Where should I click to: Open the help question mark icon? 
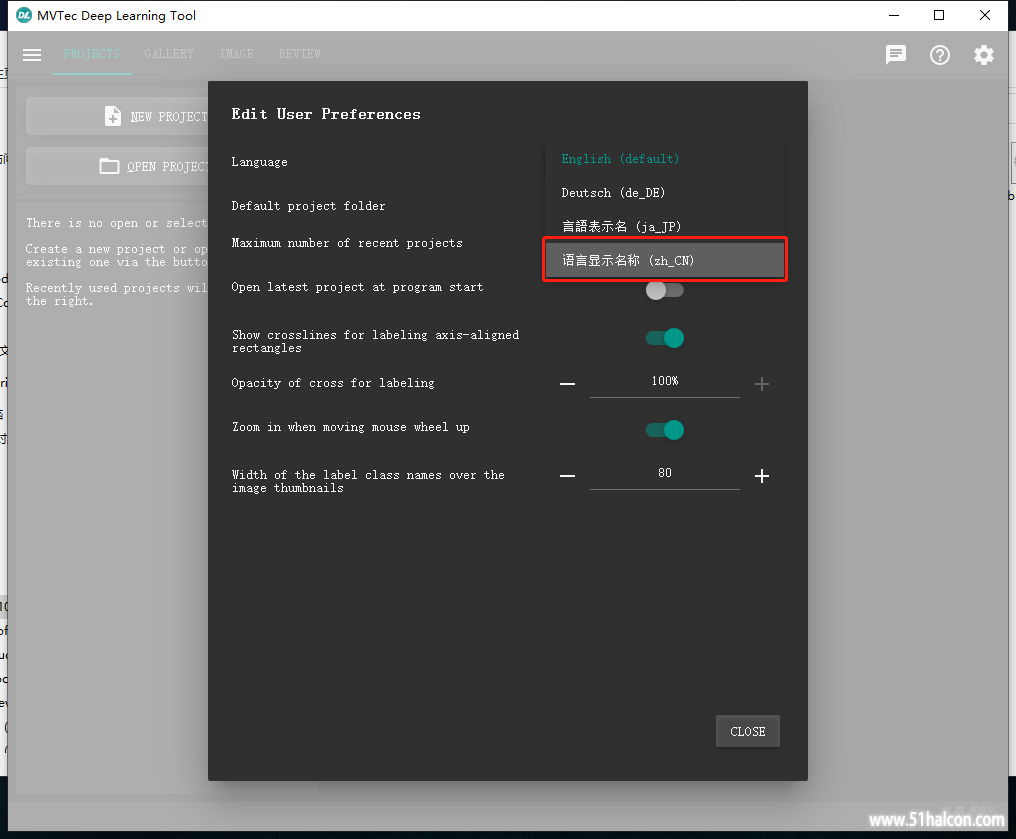click(x=940, y=55)
